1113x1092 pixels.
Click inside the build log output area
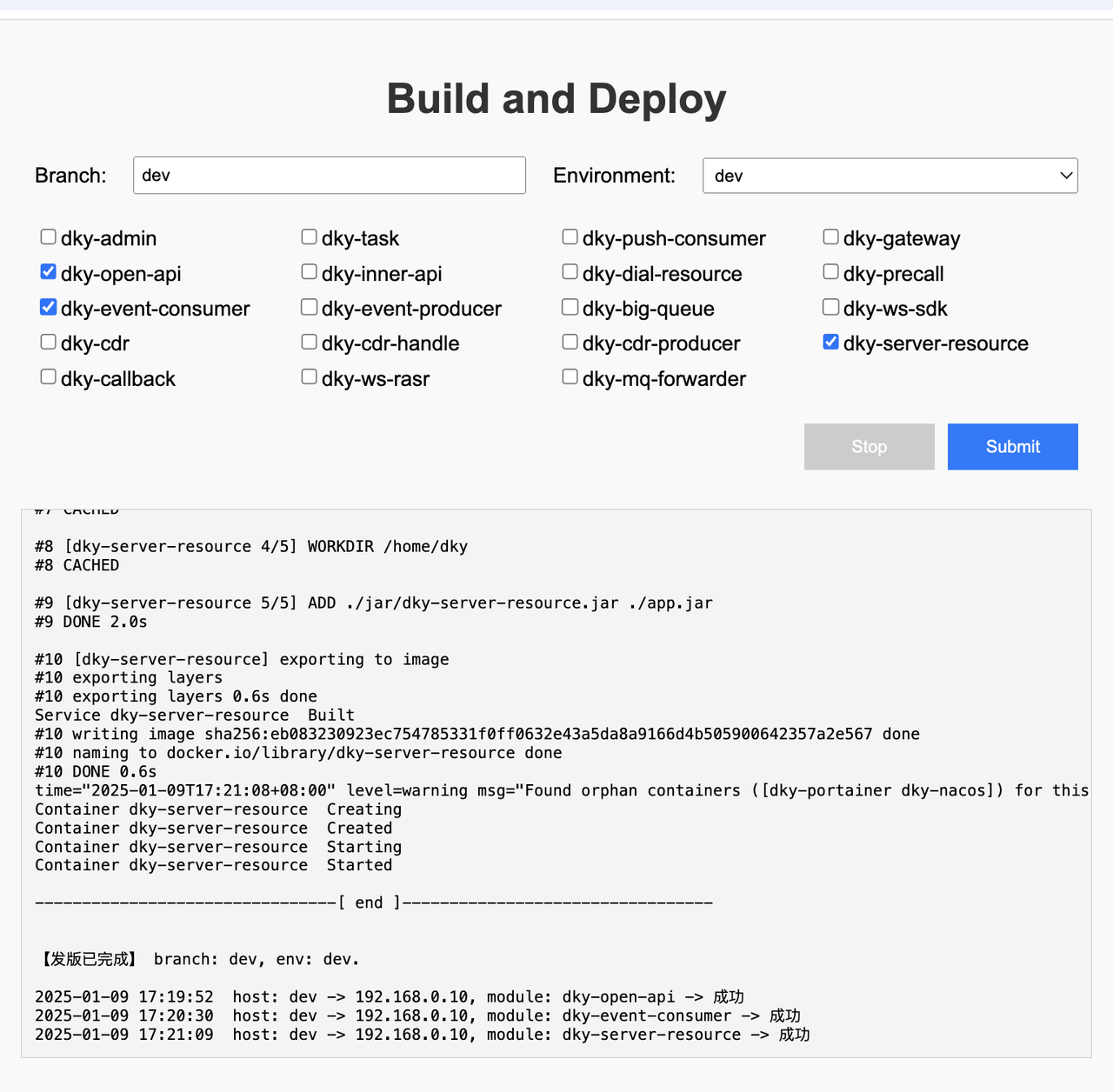[556, 782]
